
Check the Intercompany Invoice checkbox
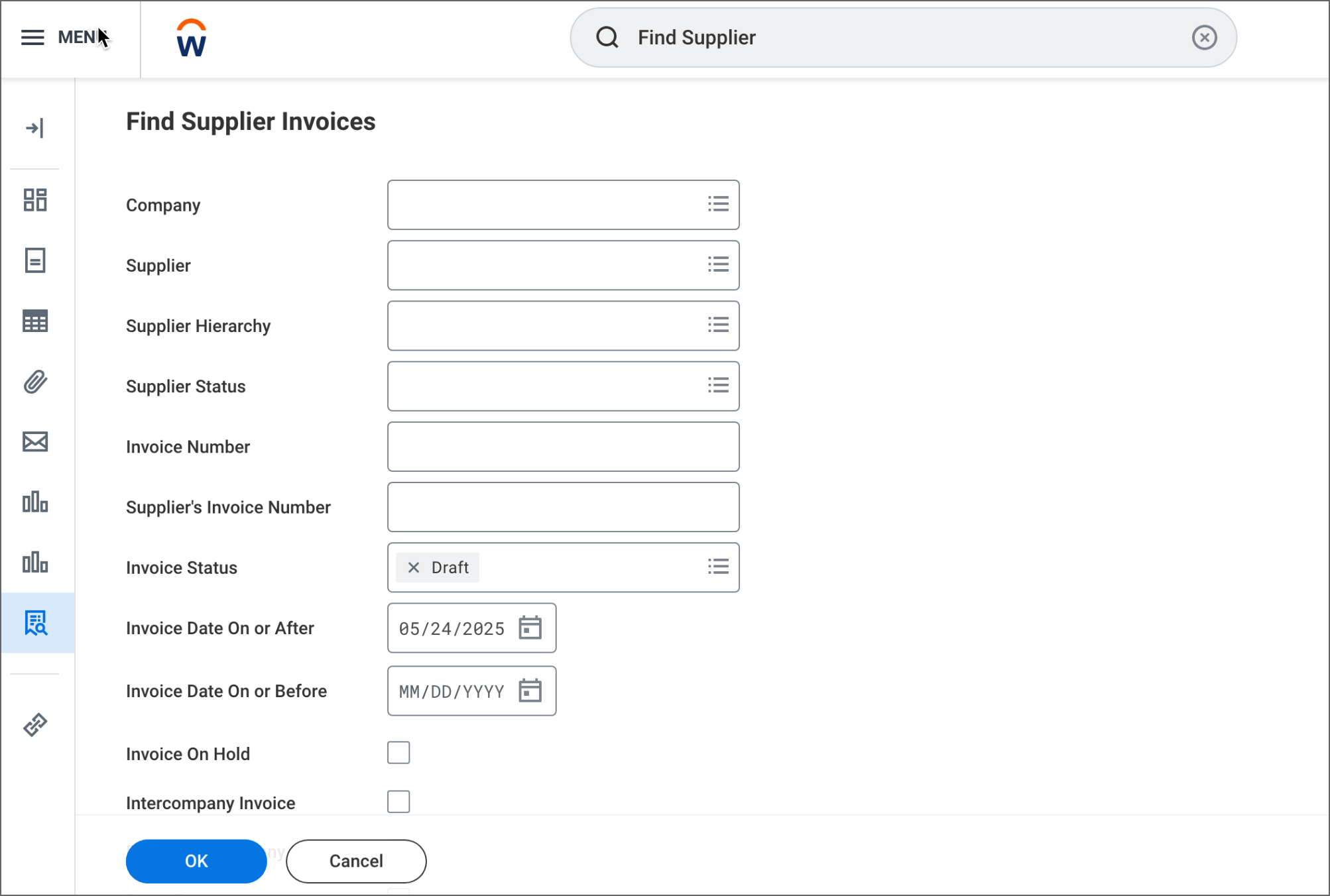[x=398, y=801]
